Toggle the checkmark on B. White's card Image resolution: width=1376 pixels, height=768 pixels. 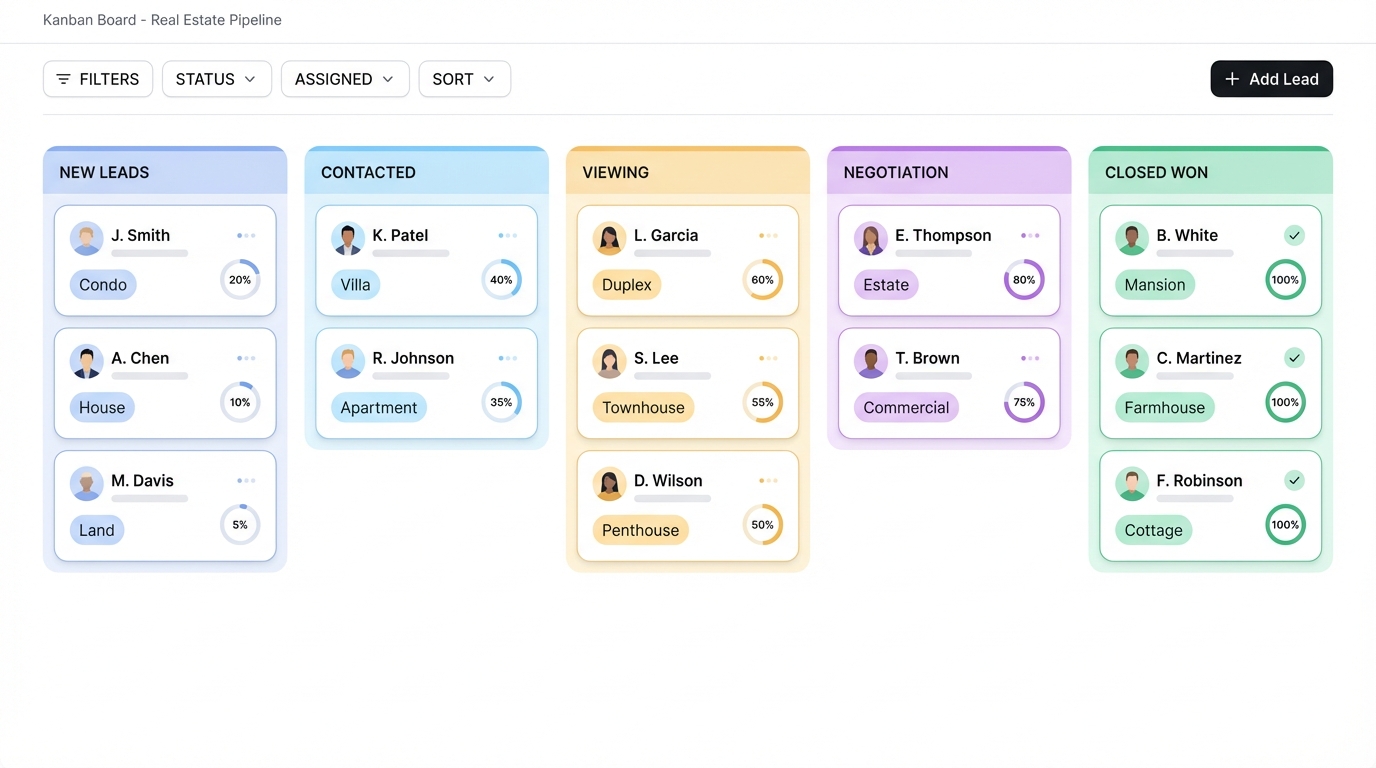click(x=1293, y=235)
